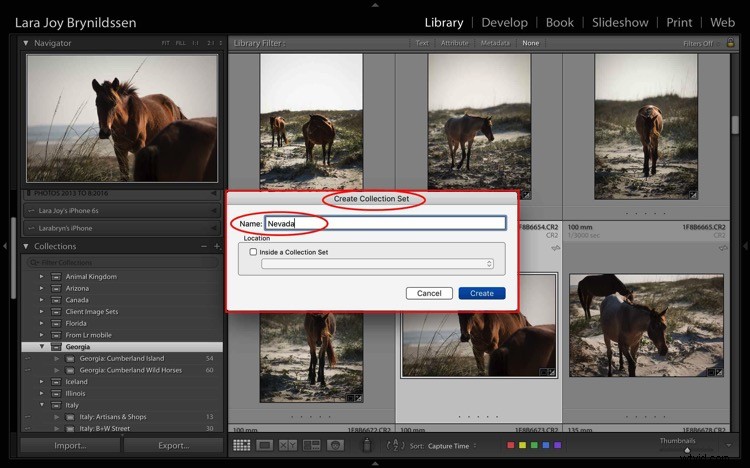Expand Client Image Sets collection set
Viewport: 750px width, 468px height.
pyautogui.click(x=42, y=312)
